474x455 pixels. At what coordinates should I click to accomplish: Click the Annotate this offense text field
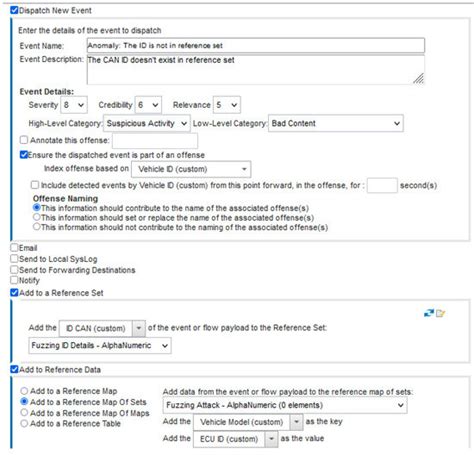(x=155, y=141)
